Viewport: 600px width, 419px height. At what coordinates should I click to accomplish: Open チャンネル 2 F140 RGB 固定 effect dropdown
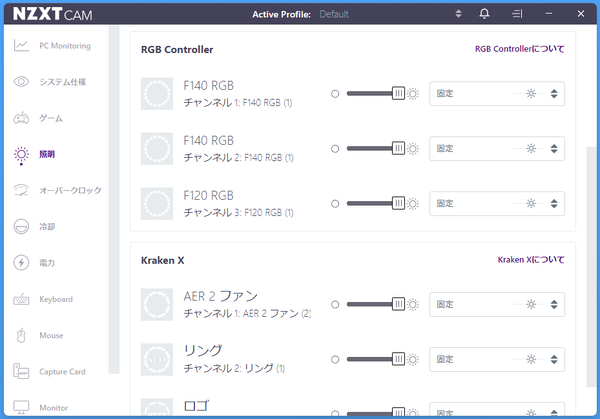(x=497, y=148)
